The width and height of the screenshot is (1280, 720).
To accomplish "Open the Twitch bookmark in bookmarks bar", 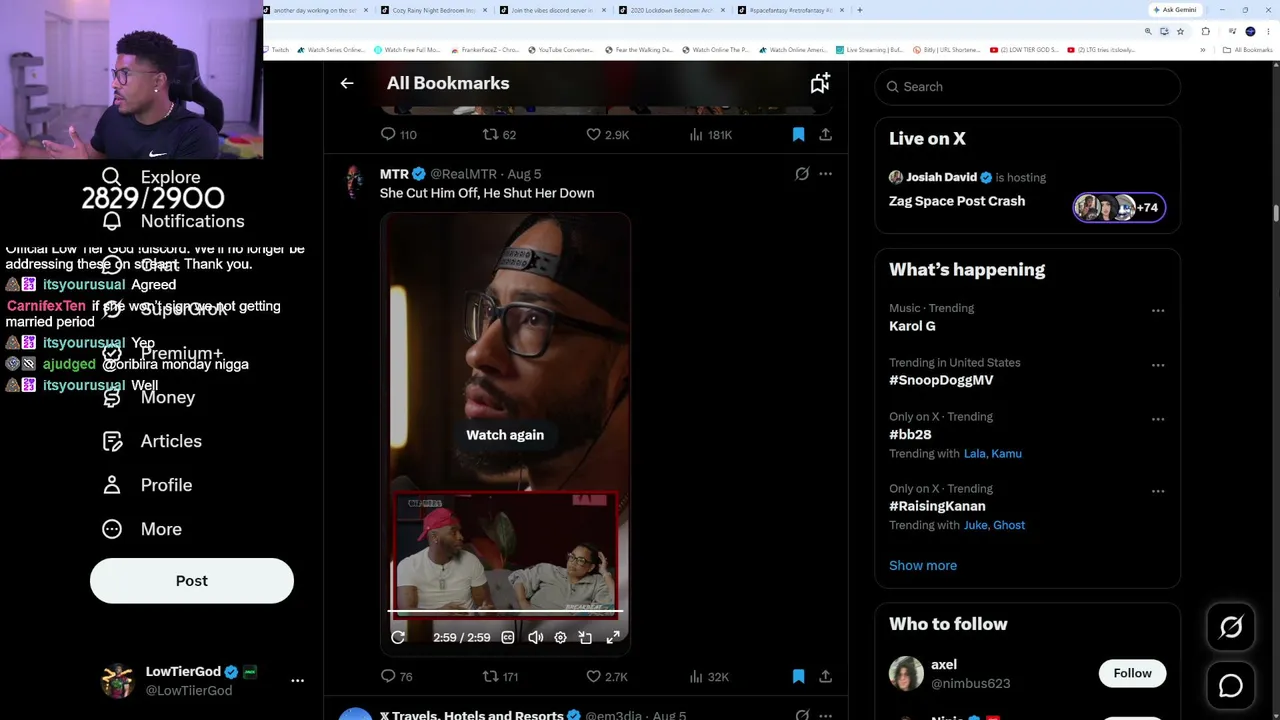I will click(276, 50).
